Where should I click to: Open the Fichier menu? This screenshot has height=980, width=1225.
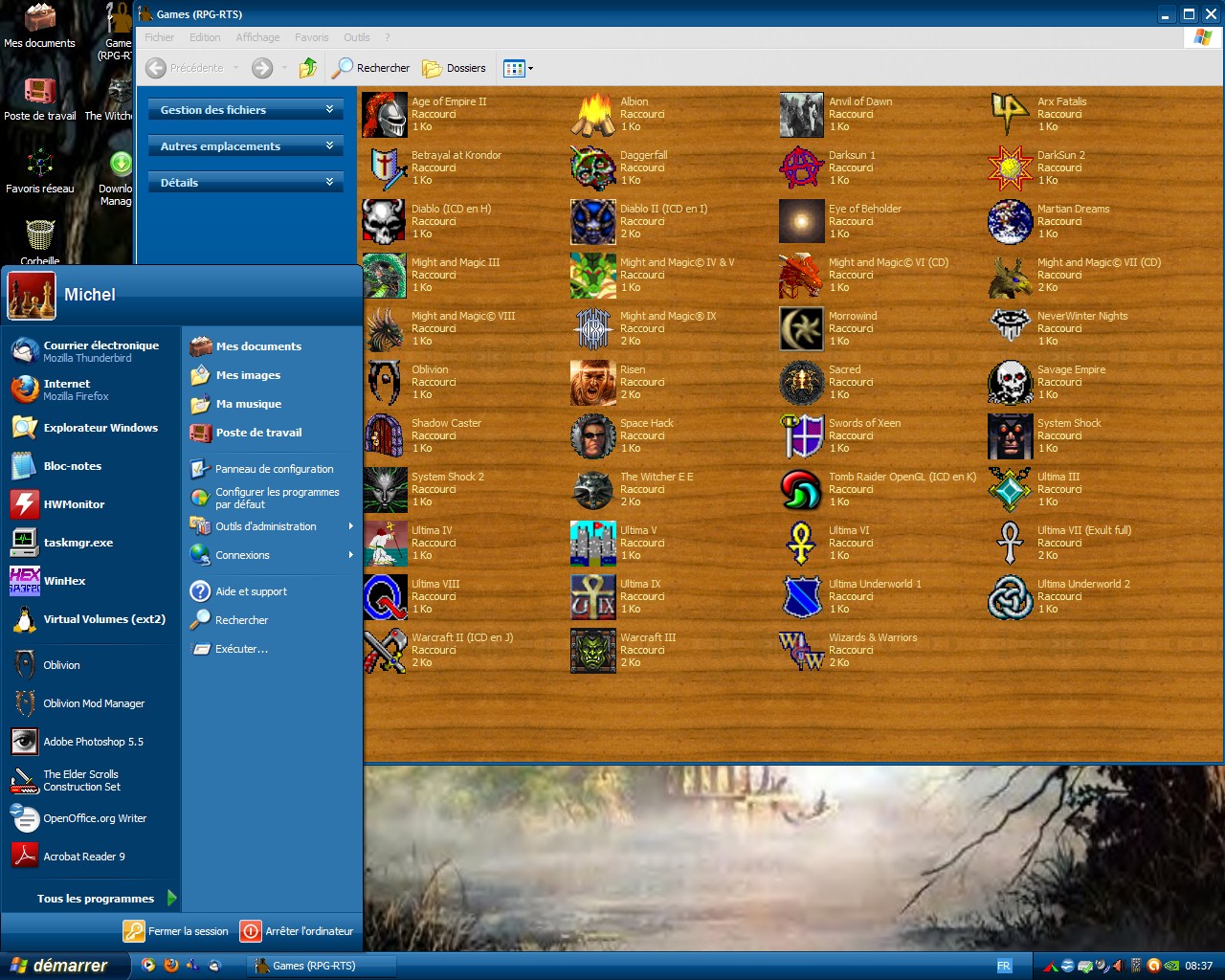point(160,37)
